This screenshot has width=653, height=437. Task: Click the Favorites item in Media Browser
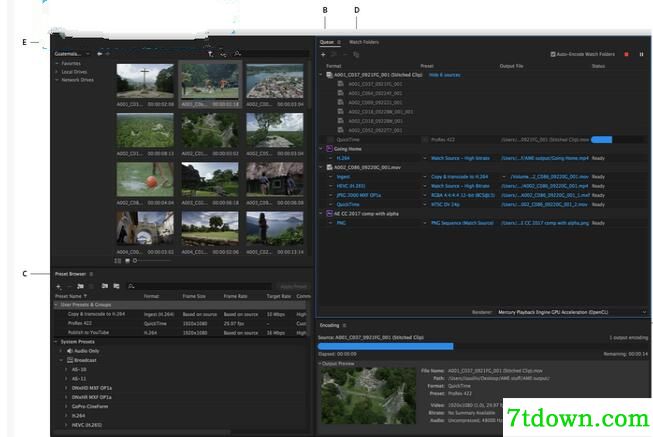click(x=71, y=63)
